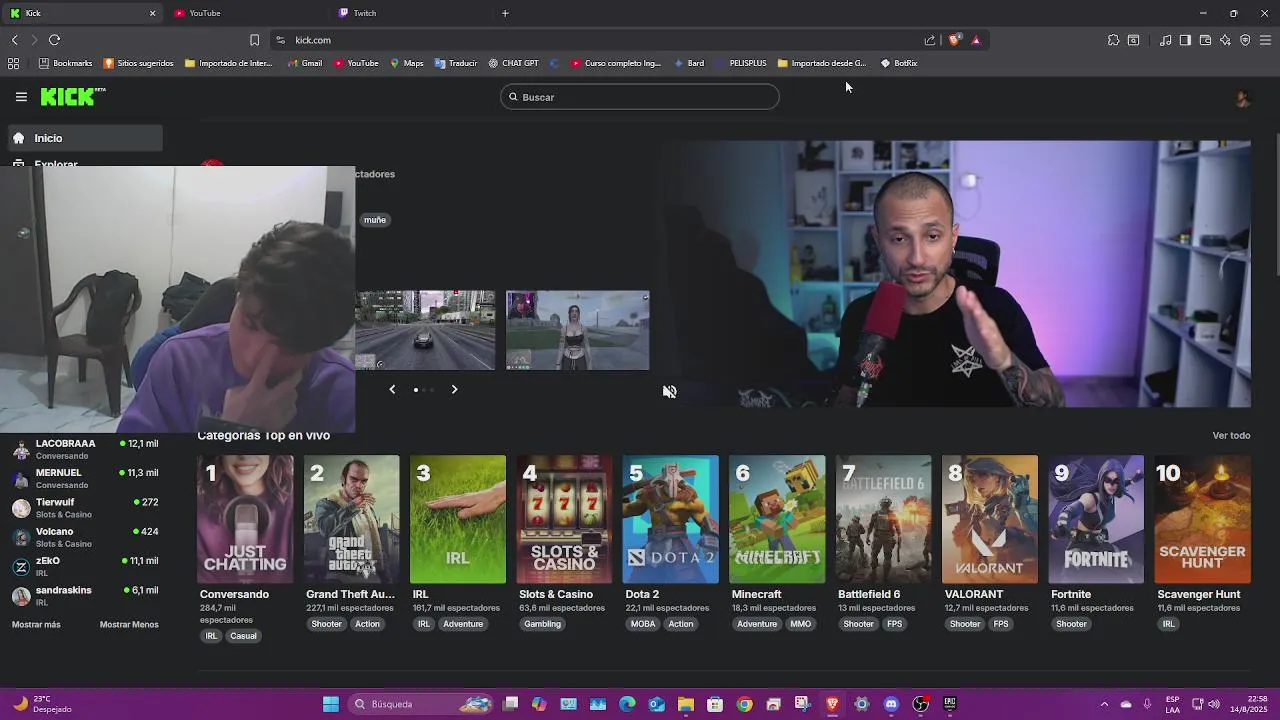Click the MOBA tag under Dota 2
The height and width of the screenshot is (720, 1280).
[x=643, y=624]
